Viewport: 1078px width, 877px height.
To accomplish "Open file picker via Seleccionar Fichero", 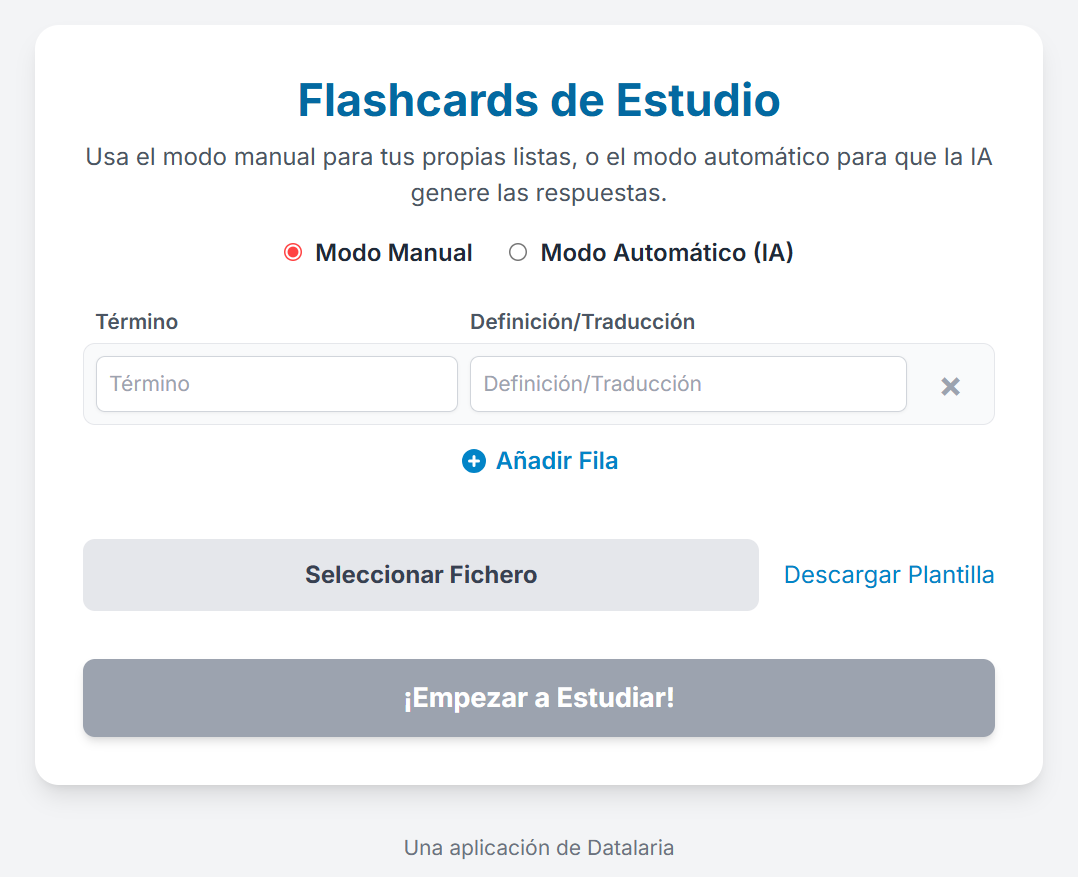I will click(x=420, y=575).
